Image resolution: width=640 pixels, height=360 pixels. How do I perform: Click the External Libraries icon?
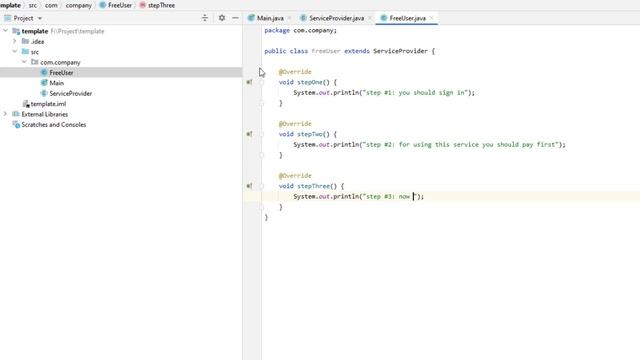point(16,114)
